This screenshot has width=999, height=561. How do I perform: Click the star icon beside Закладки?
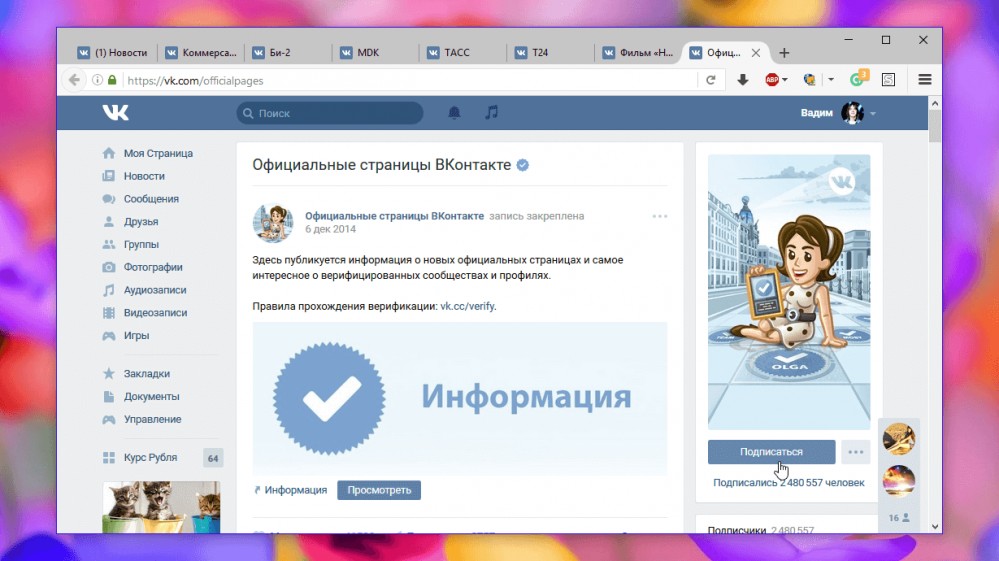[x=109, y=374]
